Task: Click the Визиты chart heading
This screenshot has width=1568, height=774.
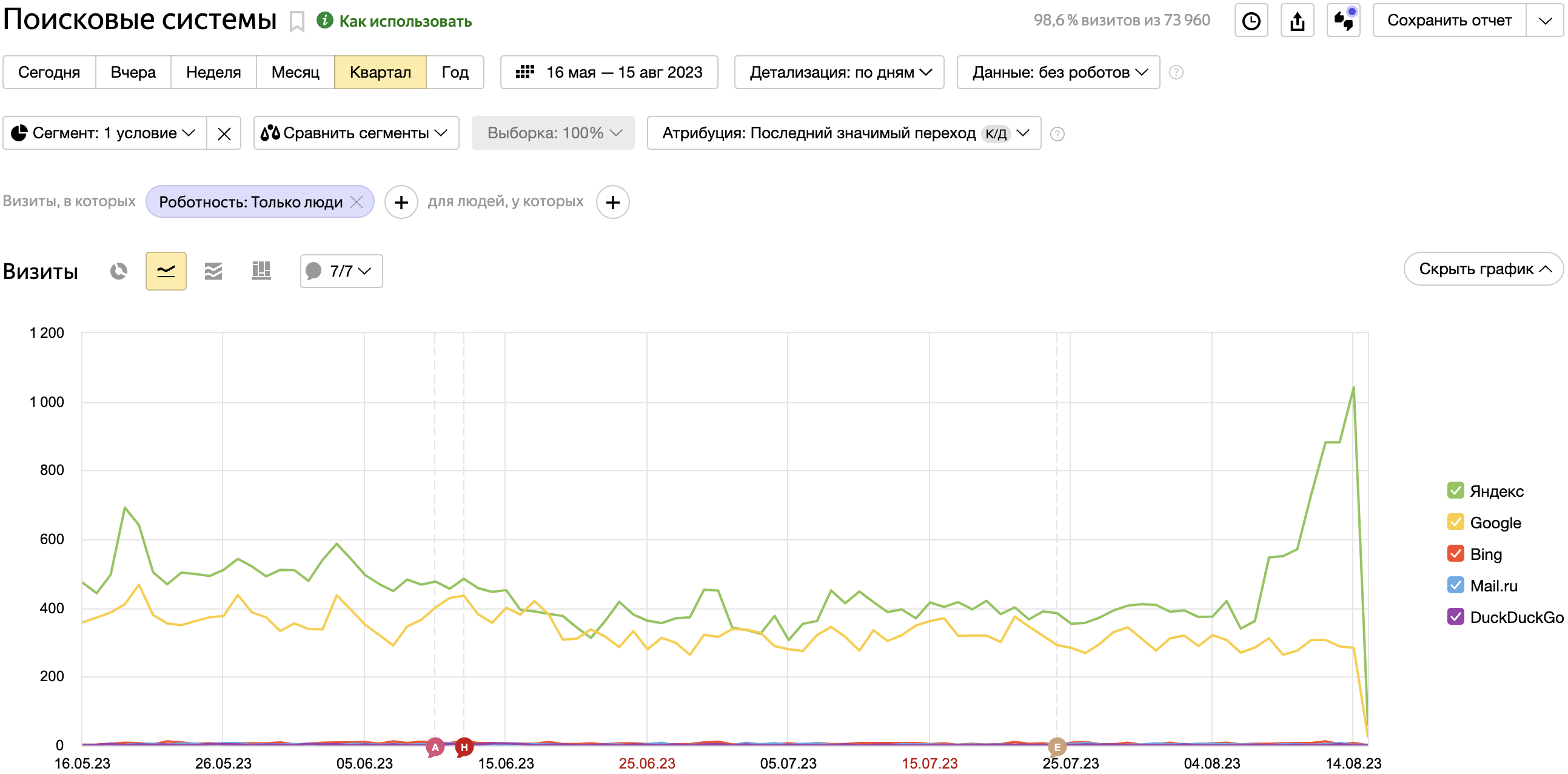Action: [41, 272]
